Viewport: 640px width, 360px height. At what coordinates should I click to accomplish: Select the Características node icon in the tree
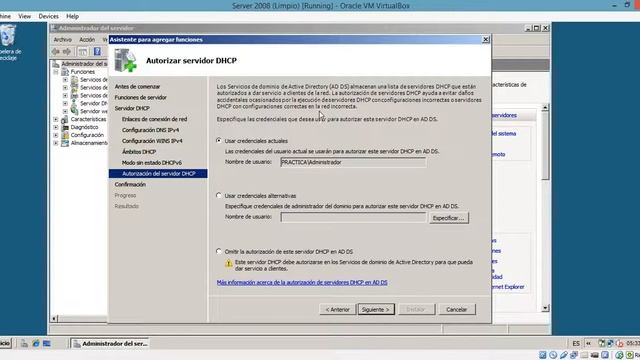click(x=65, y=119)
